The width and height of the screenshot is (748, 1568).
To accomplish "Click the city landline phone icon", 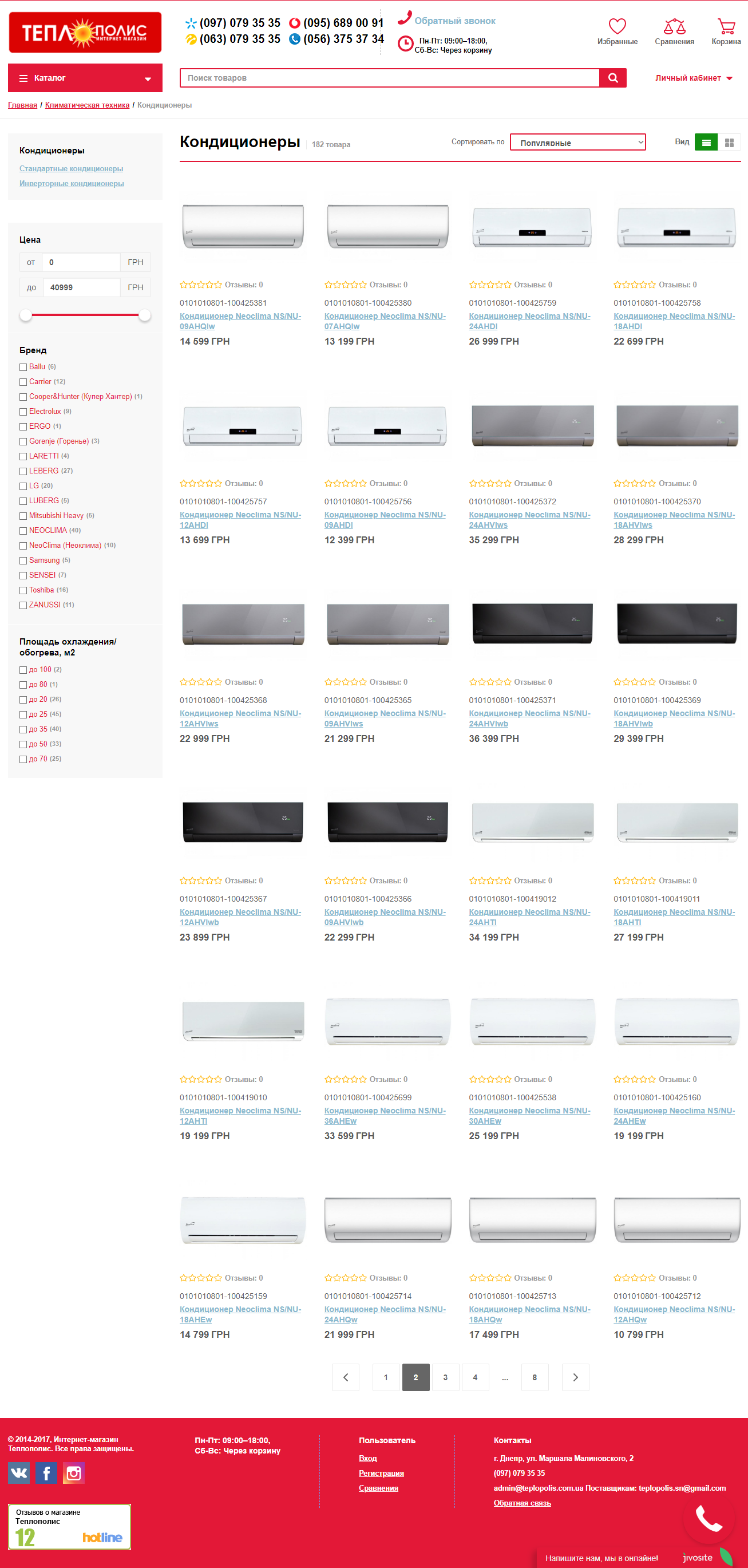I will (295, 39).
